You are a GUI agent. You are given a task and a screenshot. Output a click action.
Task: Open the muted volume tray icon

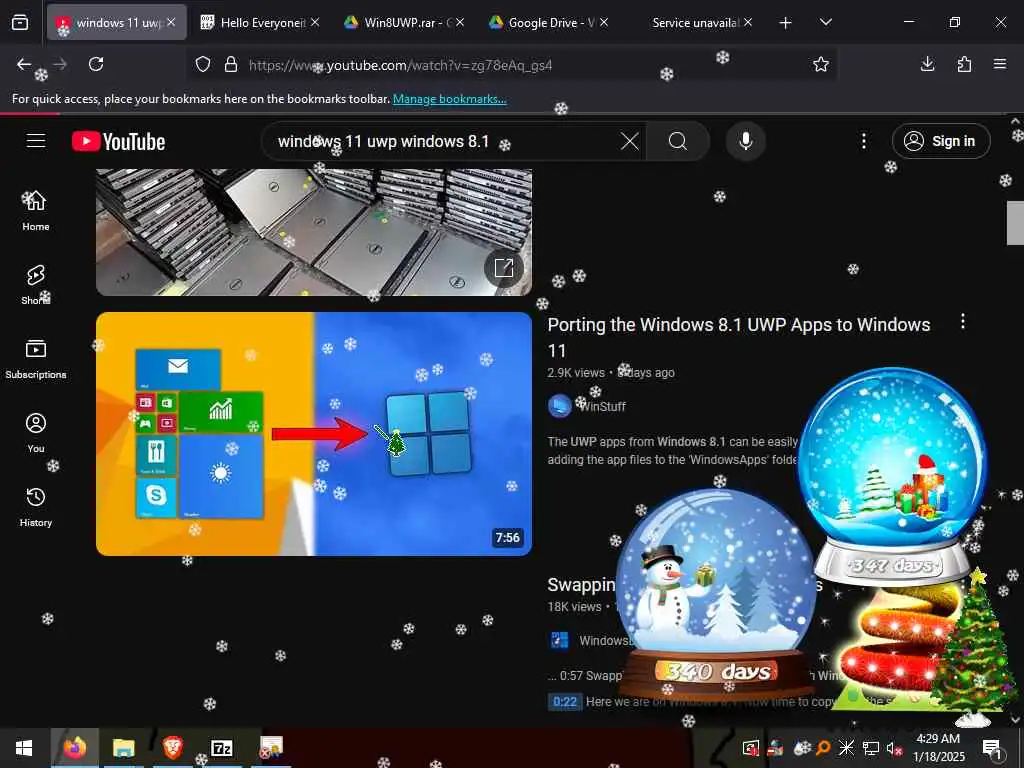point(894,748)
